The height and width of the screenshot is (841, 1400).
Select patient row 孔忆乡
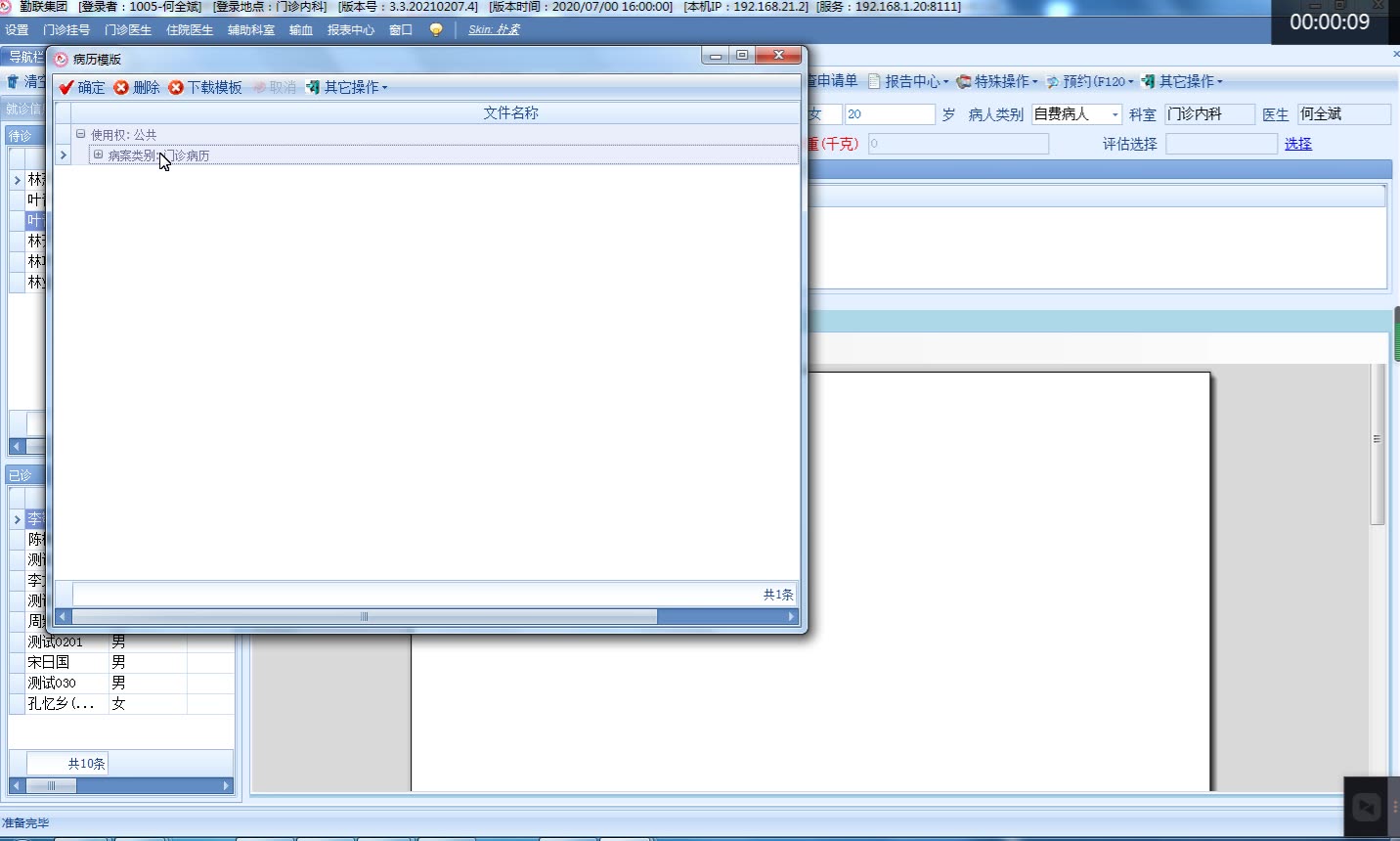coord(121,703)
